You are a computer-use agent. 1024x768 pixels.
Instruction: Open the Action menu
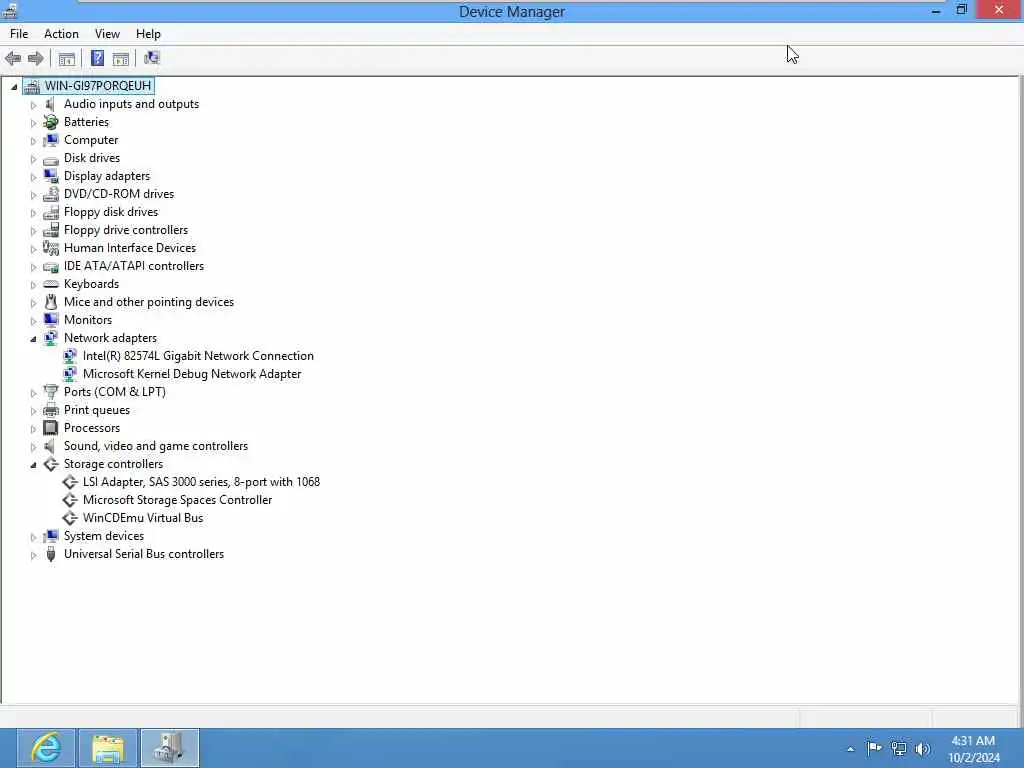[61, 34]
